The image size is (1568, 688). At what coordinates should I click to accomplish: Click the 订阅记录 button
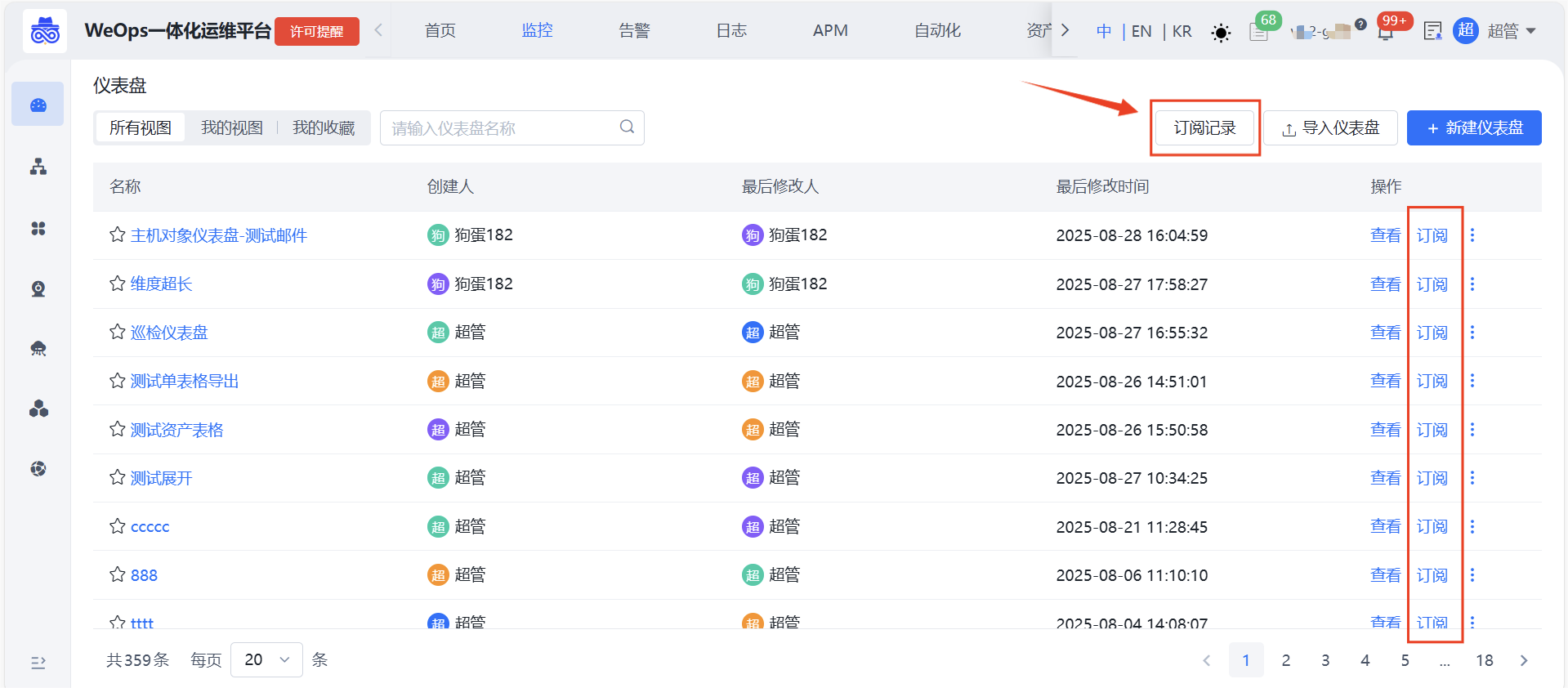[x=1204, y=128]
